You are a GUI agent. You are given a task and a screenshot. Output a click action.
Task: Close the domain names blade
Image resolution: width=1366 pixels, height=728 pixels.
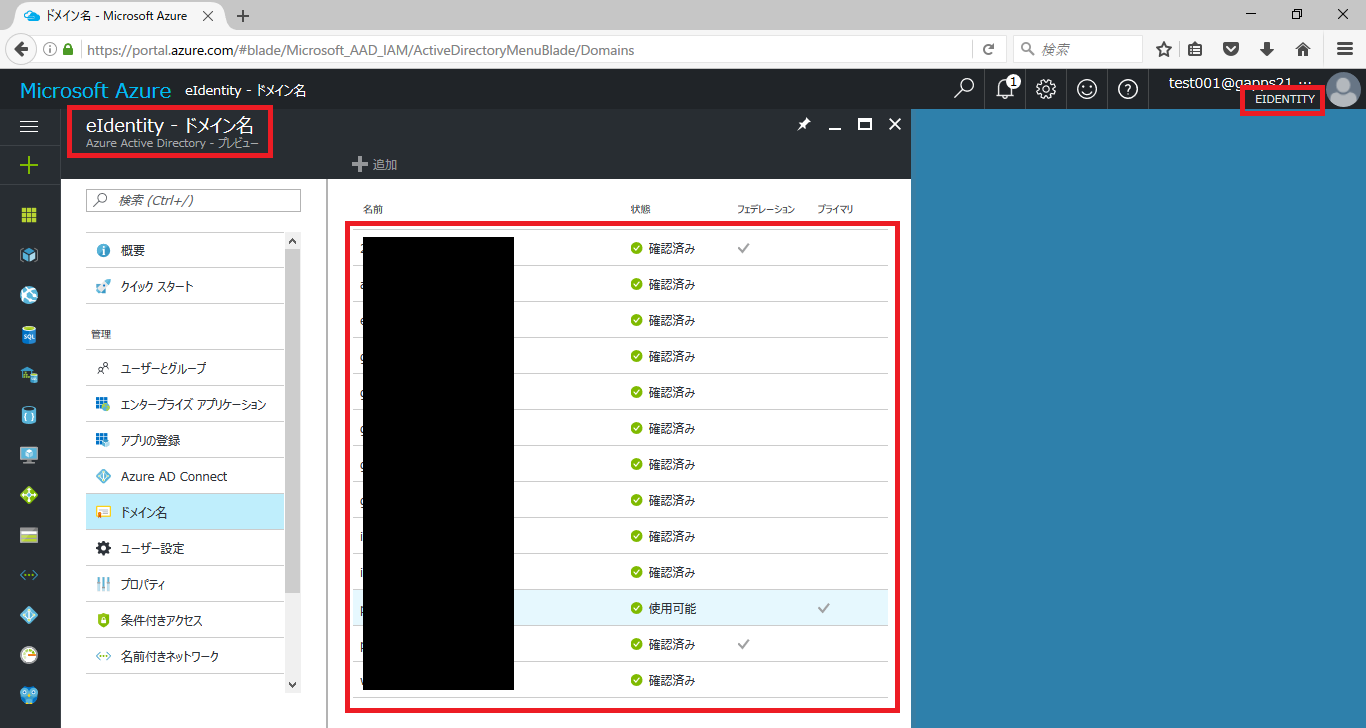pyautogui.click(x=895, y=124)
